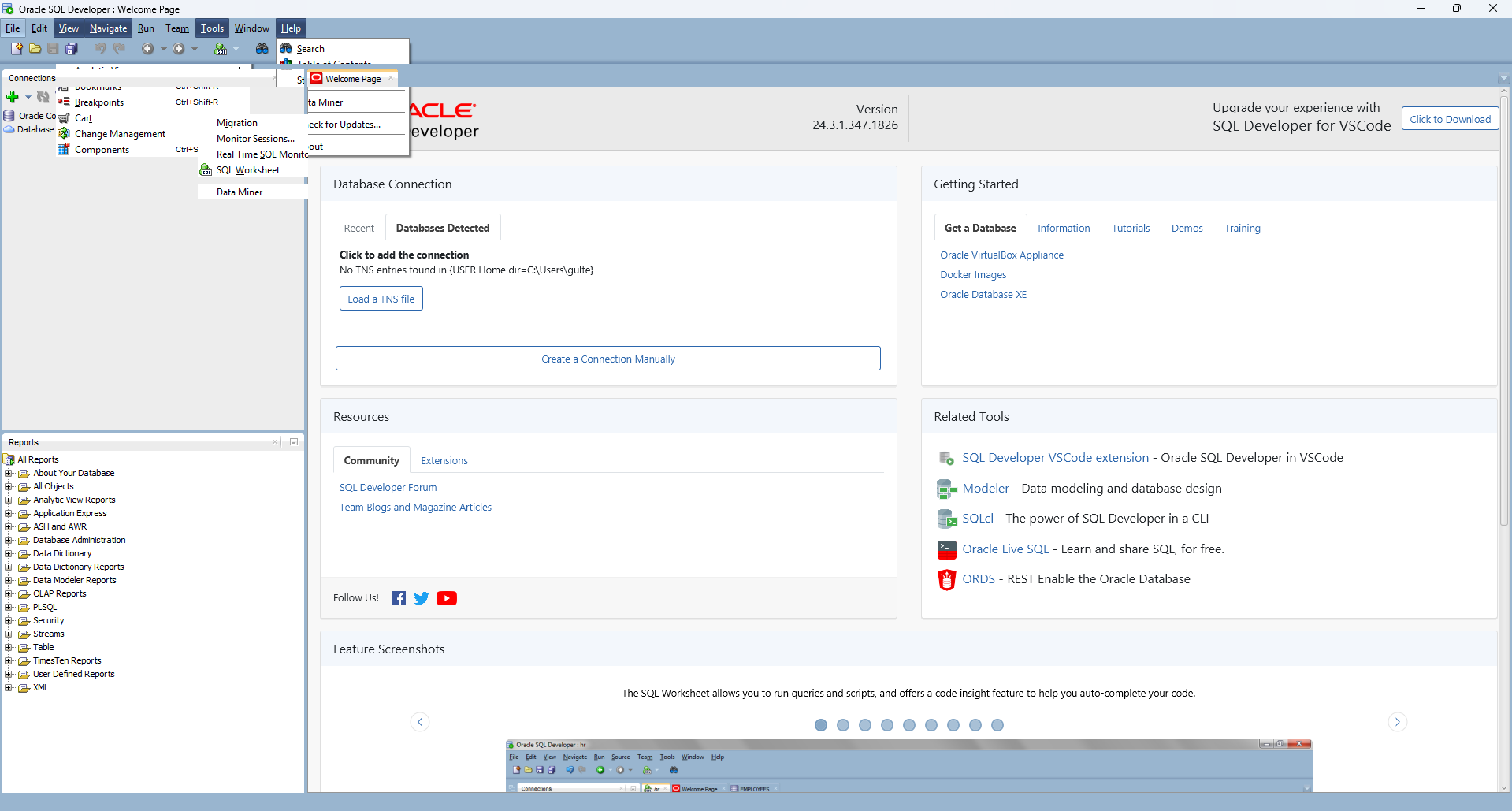Switch to the Tutorials tab
Screen dimensions: 1512x811
pos(1131,229)
